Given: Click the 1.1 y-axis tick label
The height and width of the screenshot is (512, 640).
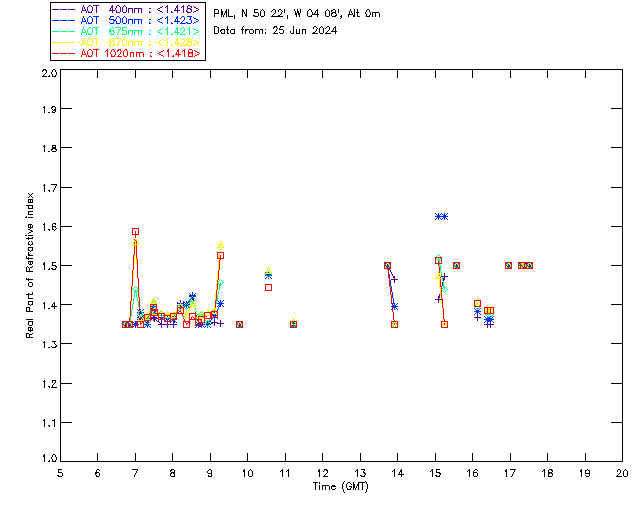Looking at the screenshot, I should pos(49,423).
